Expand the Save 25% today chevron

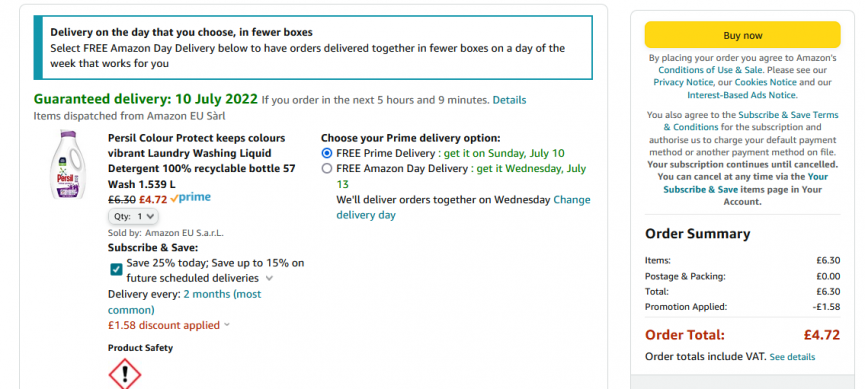click(x=269, y=278)
